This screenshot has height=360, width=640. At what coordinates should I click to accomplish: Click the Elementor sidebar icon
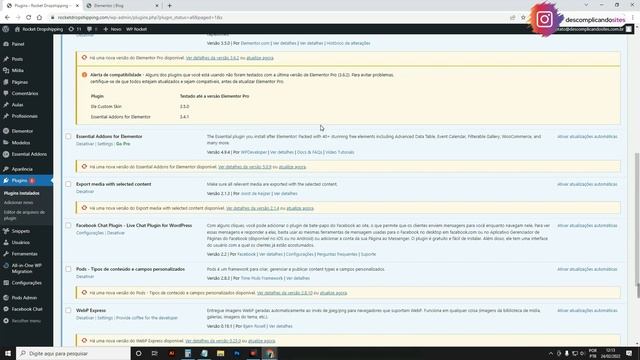[6, 131]
